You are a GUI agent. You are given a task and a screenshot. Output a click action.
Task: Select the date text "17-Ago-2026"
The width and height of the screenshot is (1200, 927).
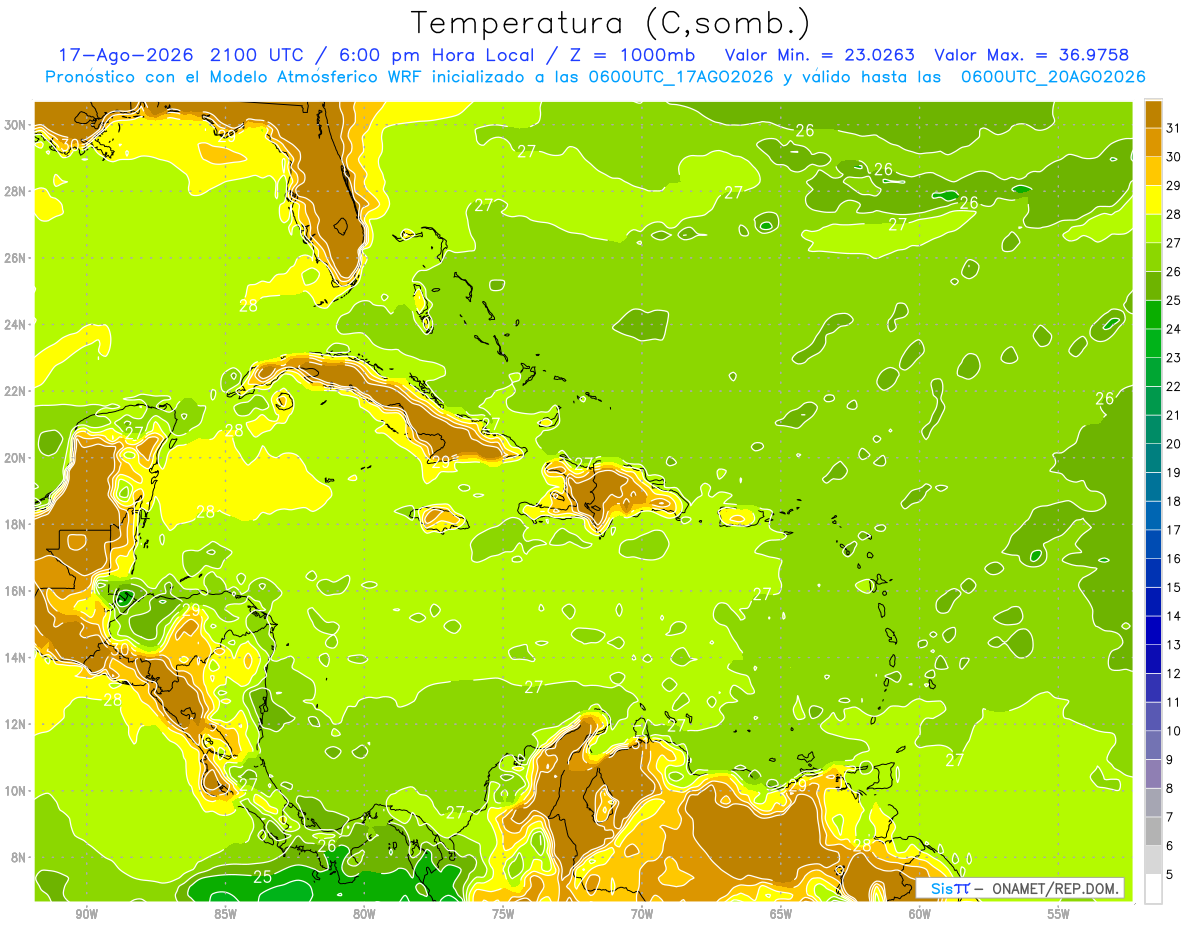point(126,55)
